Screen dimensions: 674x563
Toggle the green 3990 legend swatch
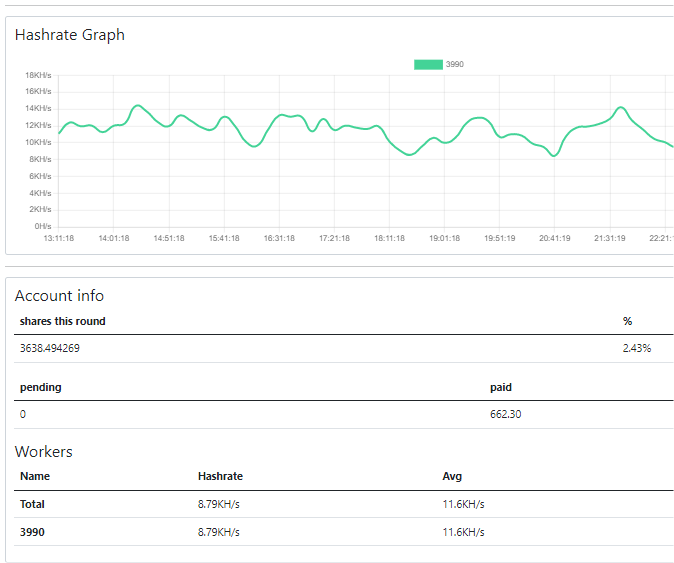point(428,64)
